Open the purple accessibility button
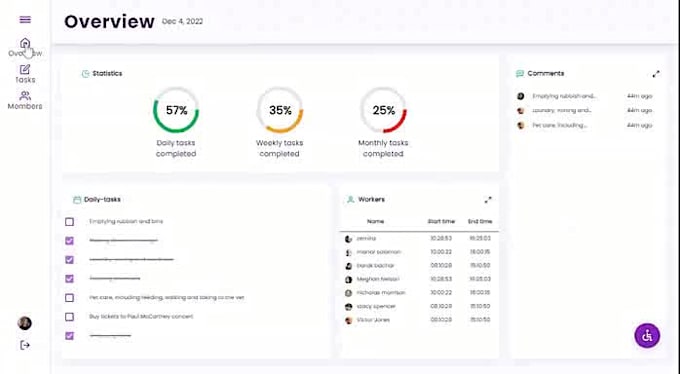This screenshot has width=680, height=374. (x=647, y=335)
